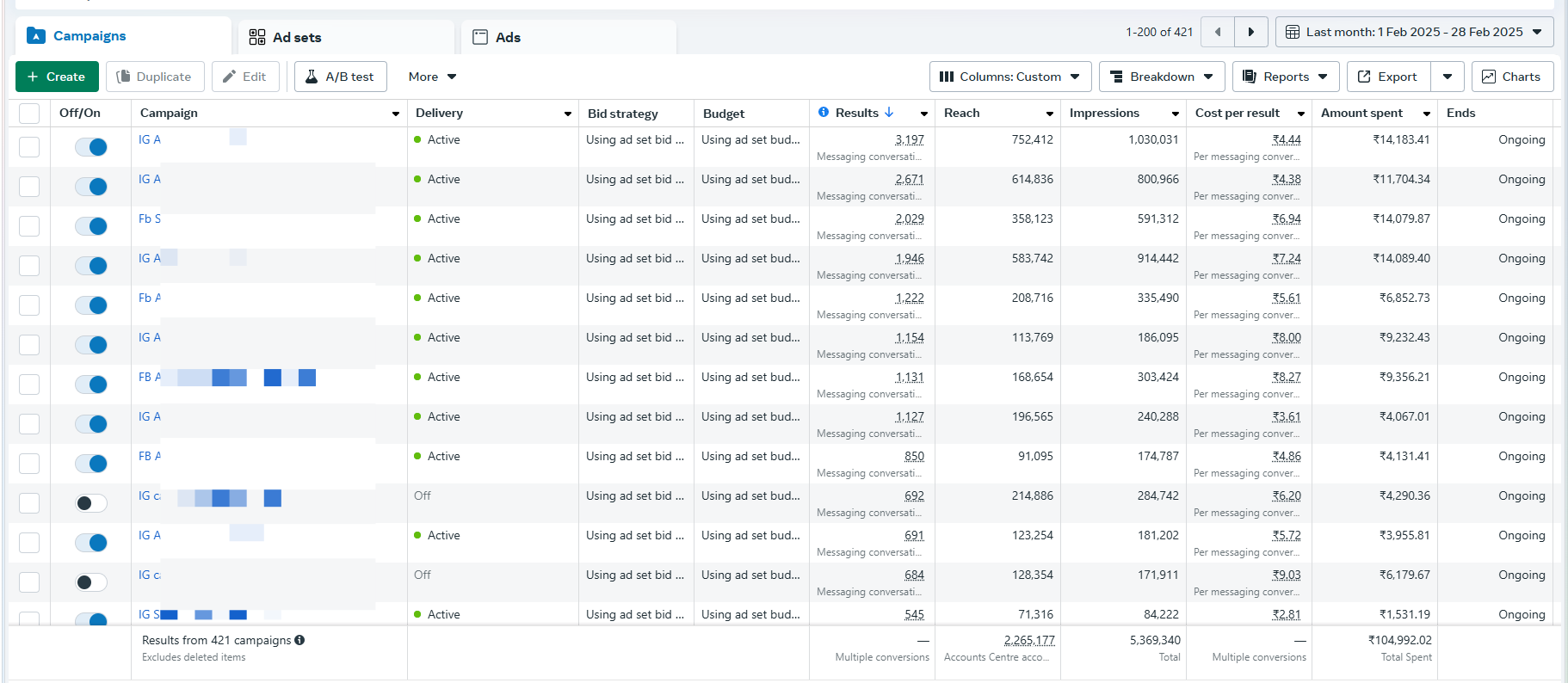Open the results value 3,197
This screenshot has width=1568, height=683.
tap(910, 139)
